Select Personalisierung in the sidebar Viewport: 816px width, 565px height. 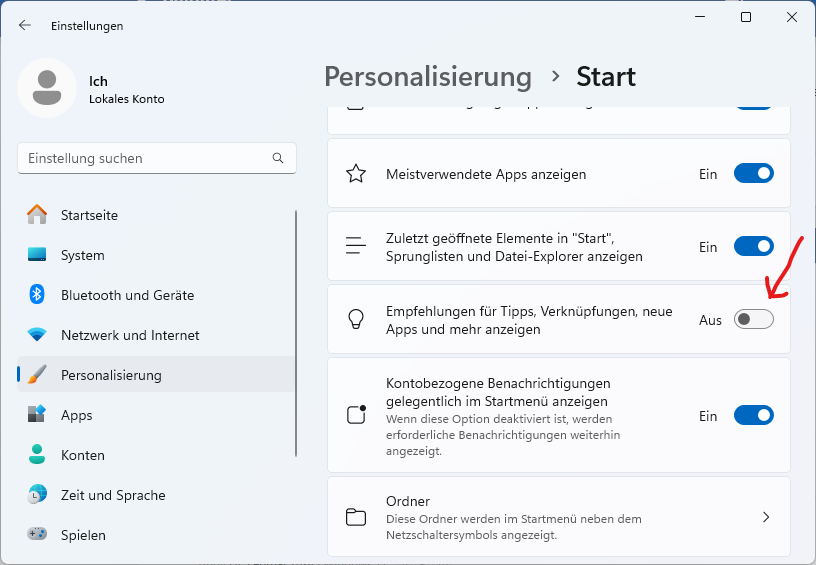[111, 375]
